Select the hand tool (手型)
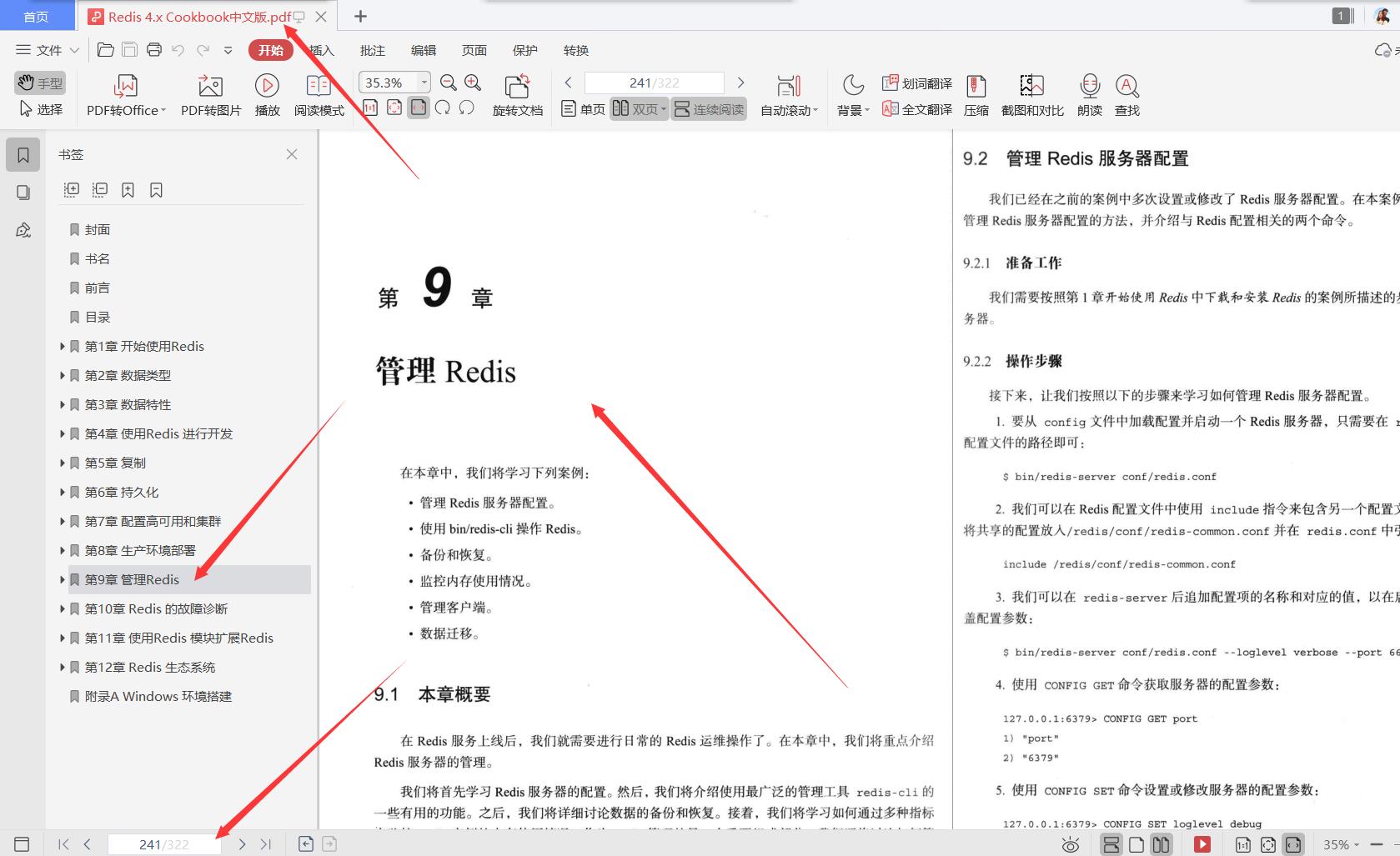Viewport: 1400px width, 856px height. [39, 83]
